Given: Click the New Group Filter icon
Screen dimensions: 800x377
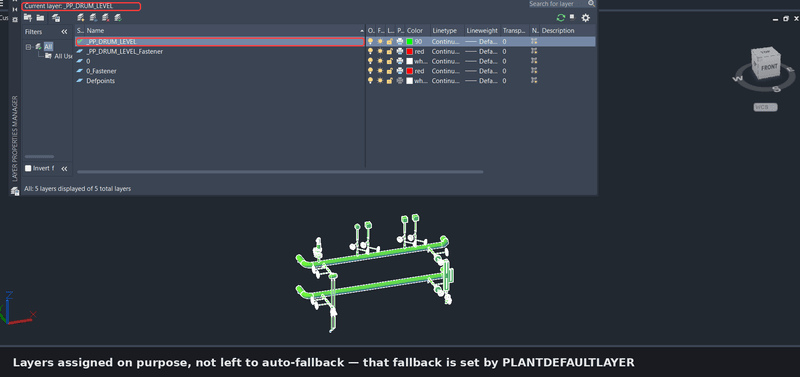Looking at the screenshot, I should tap(40, 18).
